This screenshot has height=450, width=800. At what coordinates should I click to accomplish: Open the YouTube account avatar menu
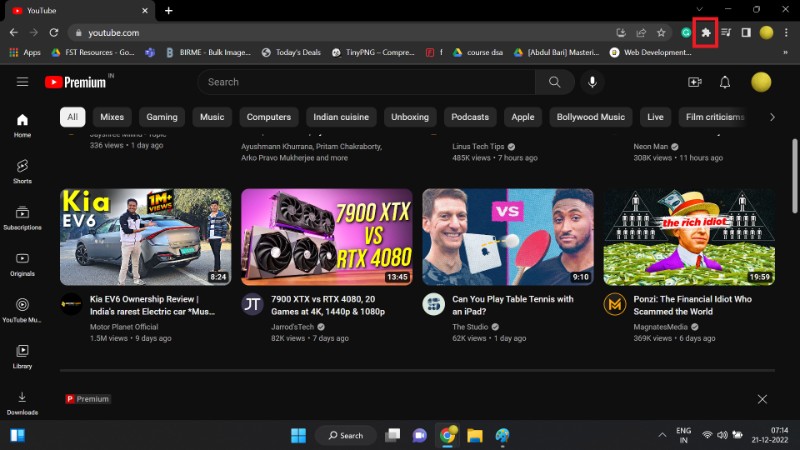tap(761, 82)
